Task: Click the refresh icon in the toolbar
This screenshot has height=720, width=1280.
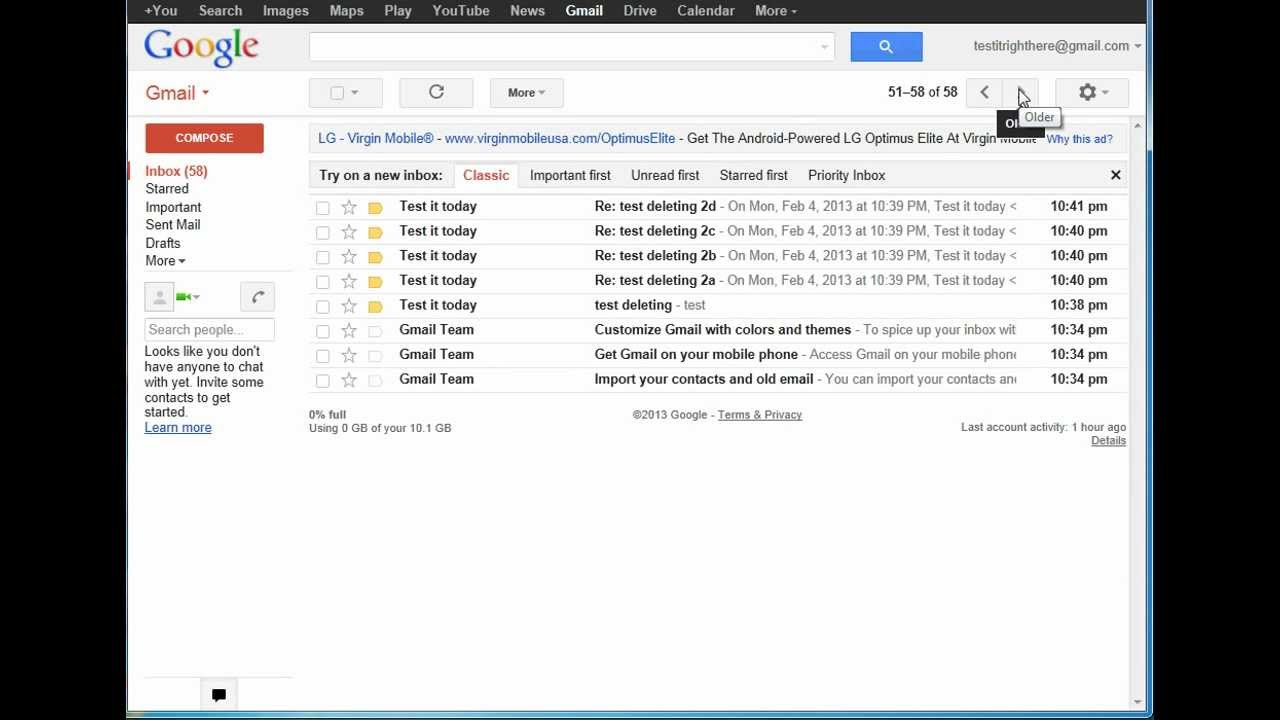Action: [436, 92]
